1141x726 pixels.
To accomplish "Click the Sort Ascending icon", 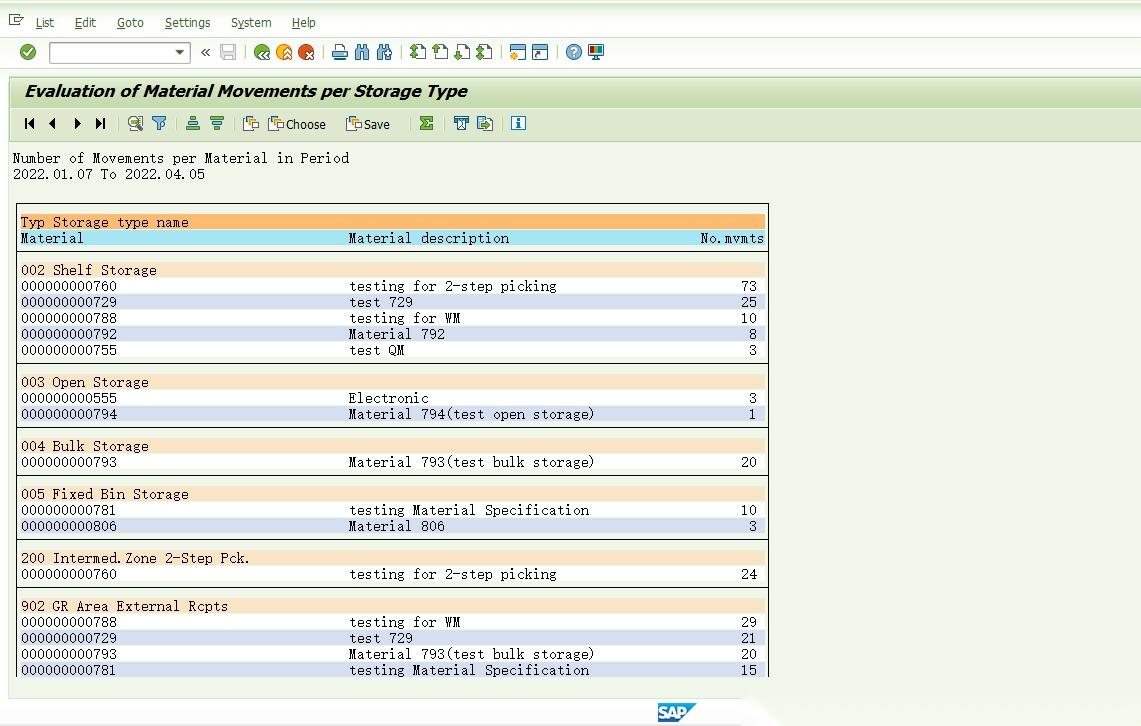I will click(x=193, y=124).
